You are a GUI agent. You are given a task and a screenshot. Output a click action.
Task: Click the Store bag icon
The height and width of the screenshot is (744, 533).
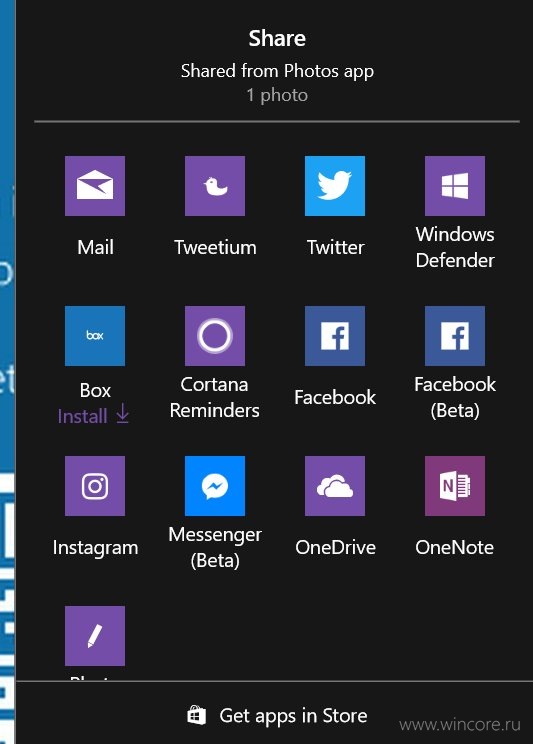[x=196, y=716]
